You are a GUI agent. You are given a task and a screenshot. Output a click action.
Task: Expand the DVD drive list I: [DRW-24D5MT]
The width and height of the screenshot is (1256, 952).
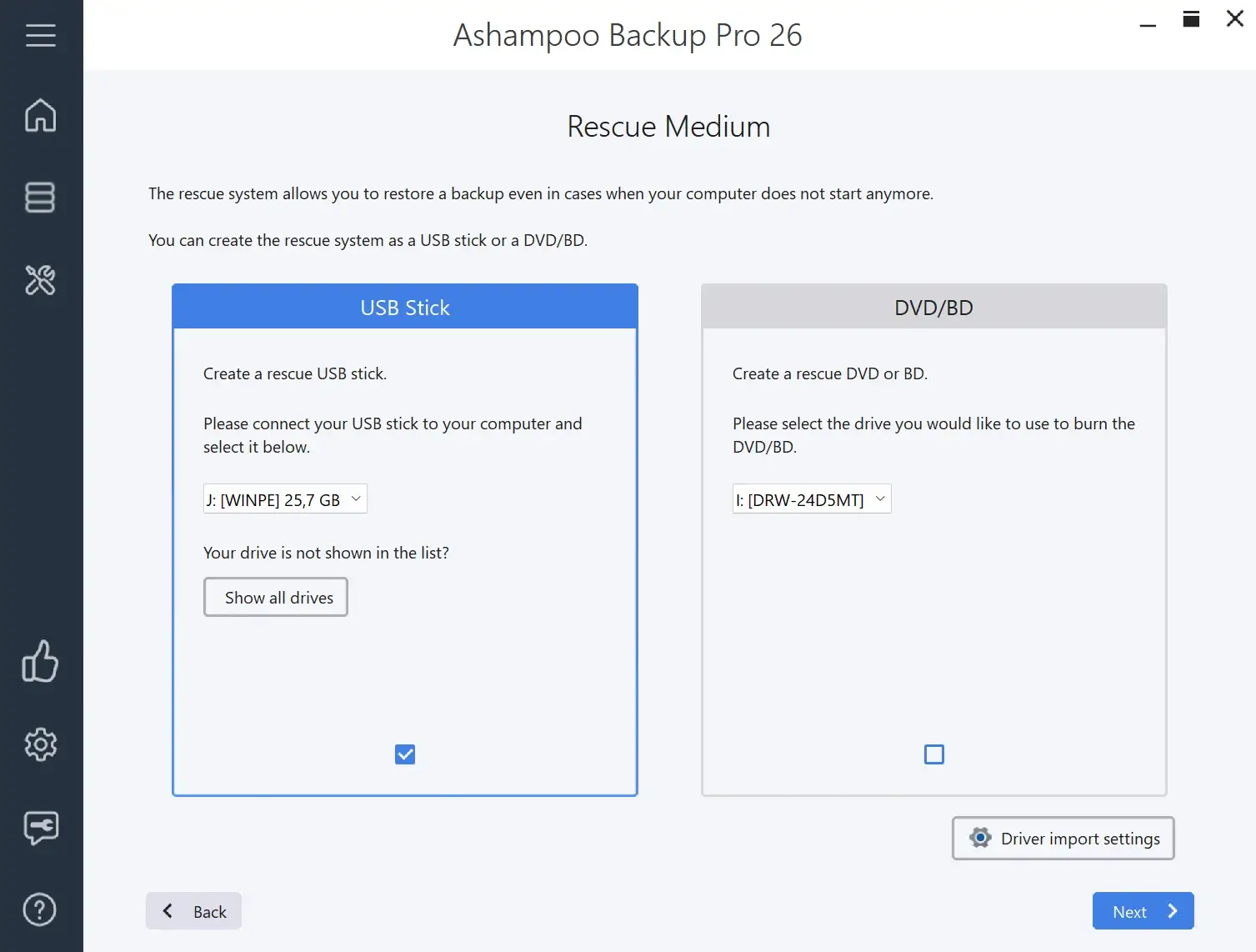(810, 499)
